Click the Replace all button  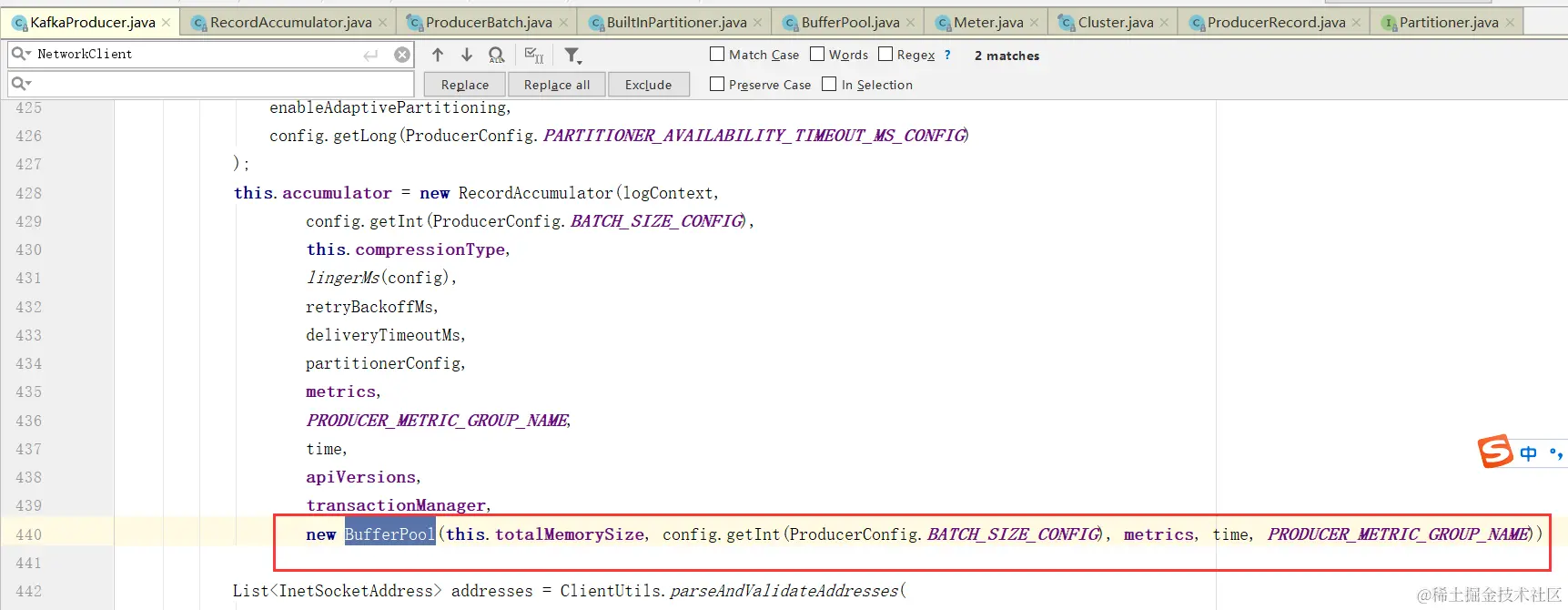[x=557, y=85]
